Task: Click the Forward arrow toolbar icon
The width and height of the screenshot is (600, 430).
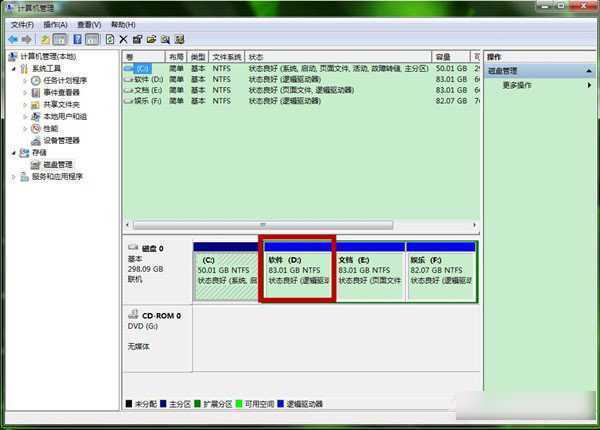Action: click(x=26, y=39)
